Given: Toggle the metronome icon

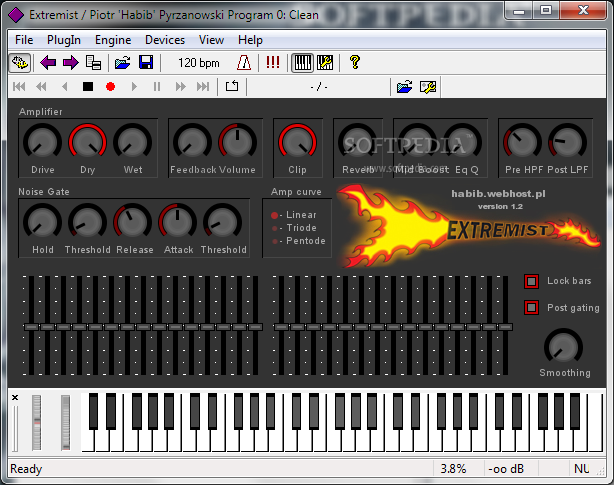Looking at the screenshot, I should 244,63.
